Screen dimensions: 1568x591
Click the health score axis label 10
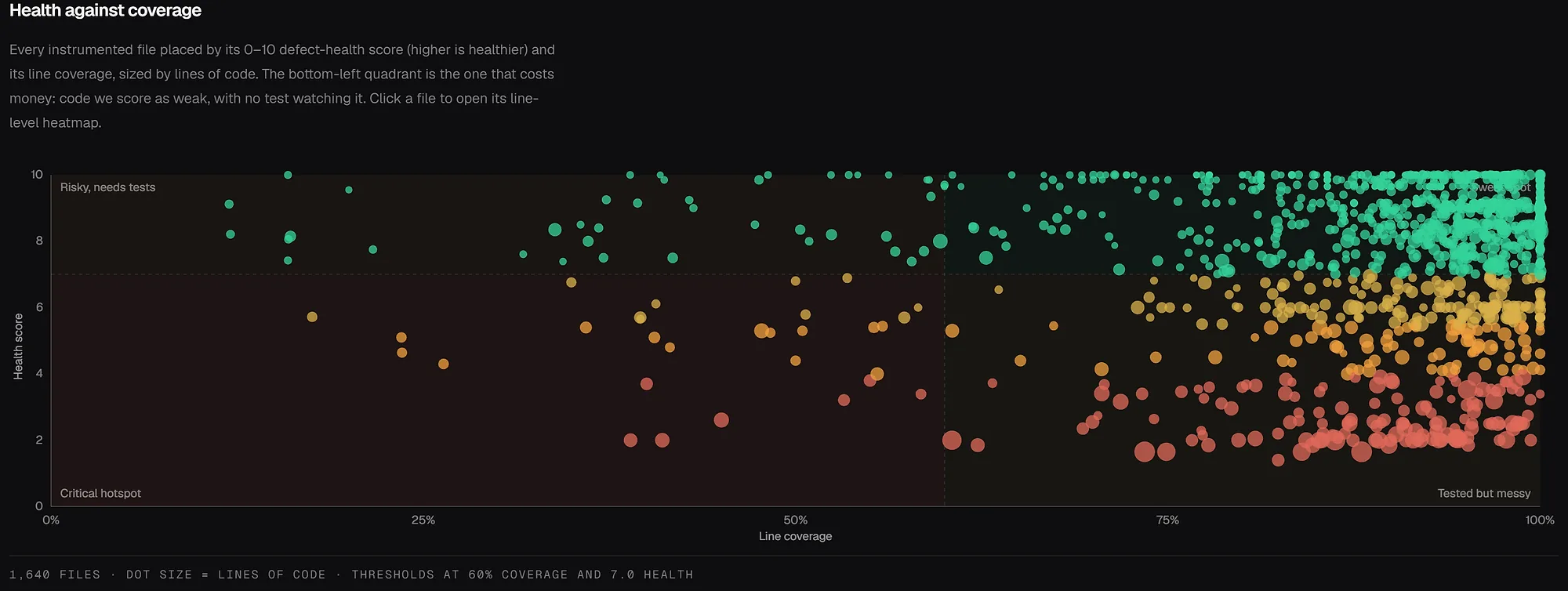pos(37,174)
